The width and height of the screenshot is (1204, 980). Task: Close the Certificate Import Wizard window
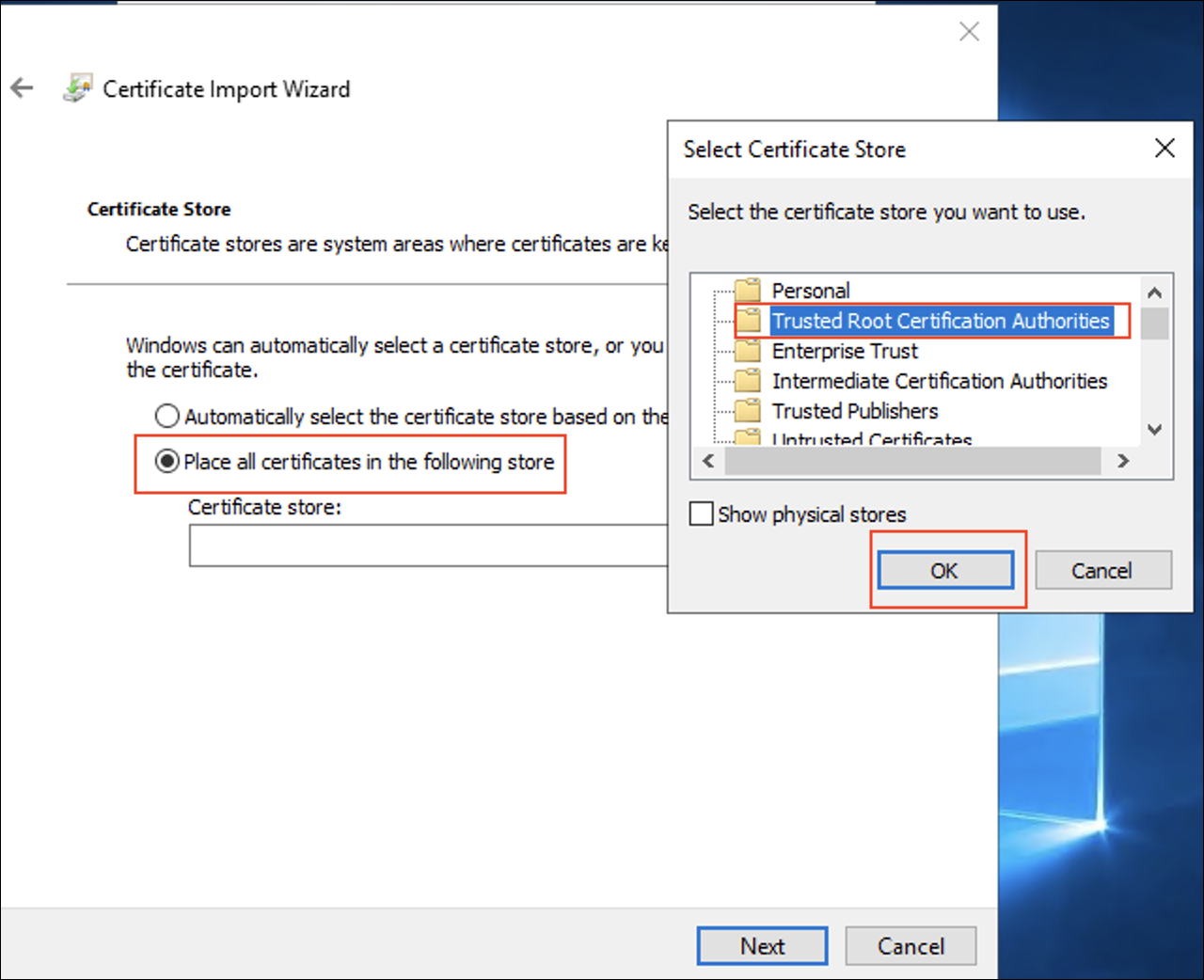coord(969,32)
